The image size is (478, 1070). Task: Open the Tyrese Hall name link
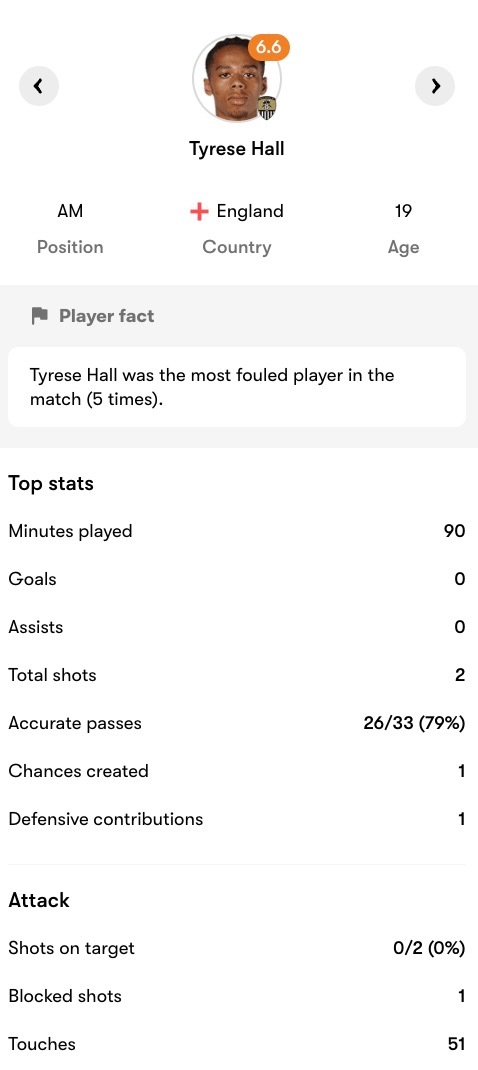pos(237,149)
